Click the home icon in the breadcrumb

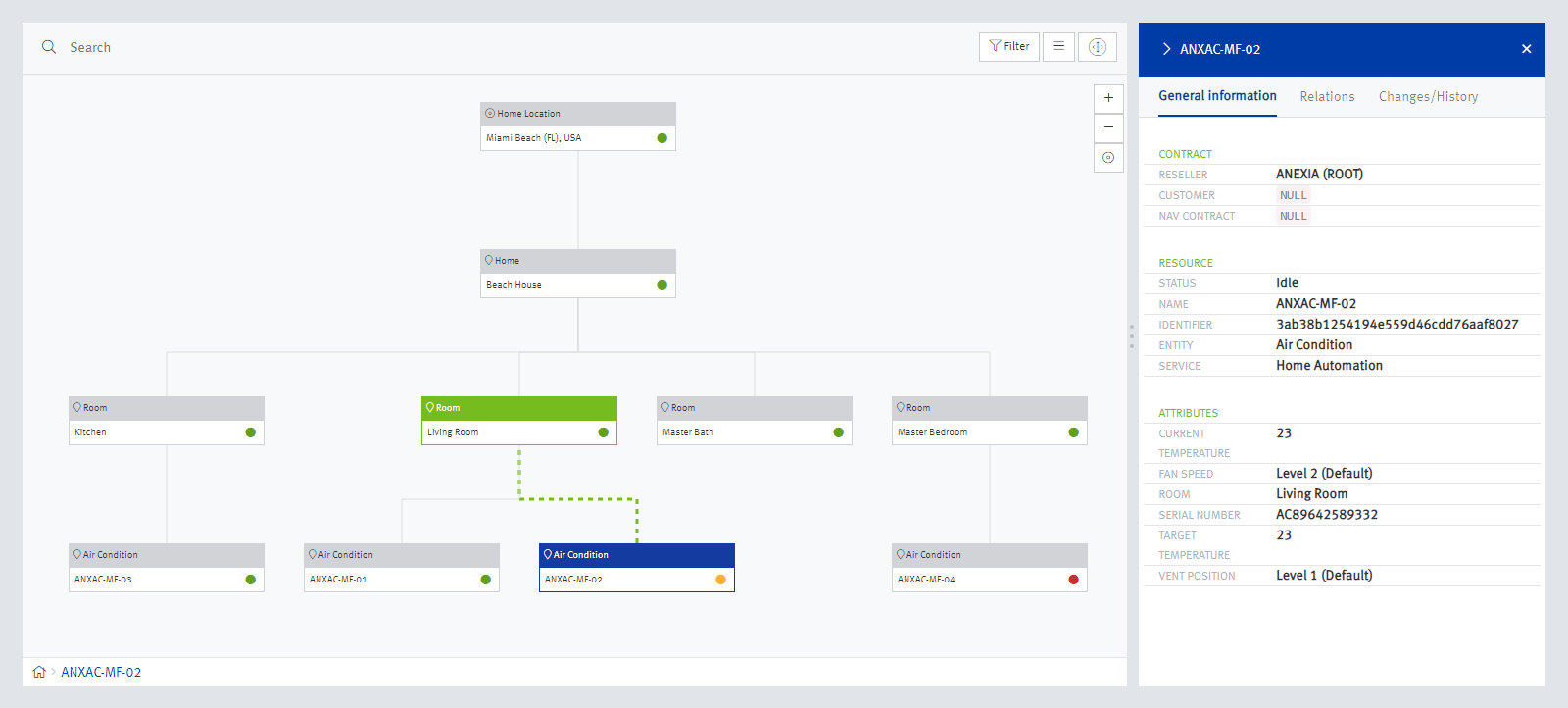39,672
